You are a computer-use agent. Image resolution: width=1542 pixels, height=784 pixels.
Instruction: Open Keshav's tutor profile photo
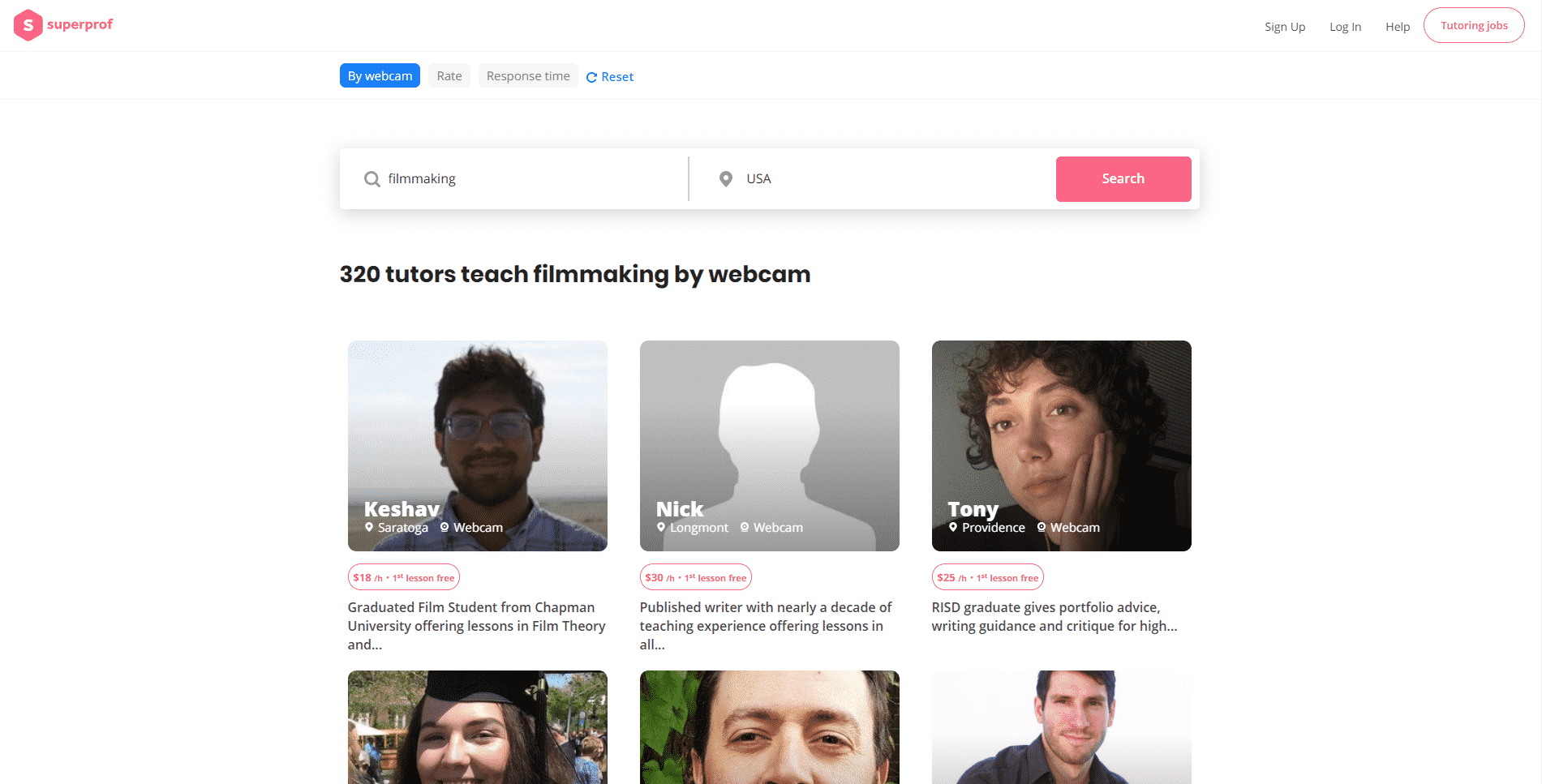point(478,446)
